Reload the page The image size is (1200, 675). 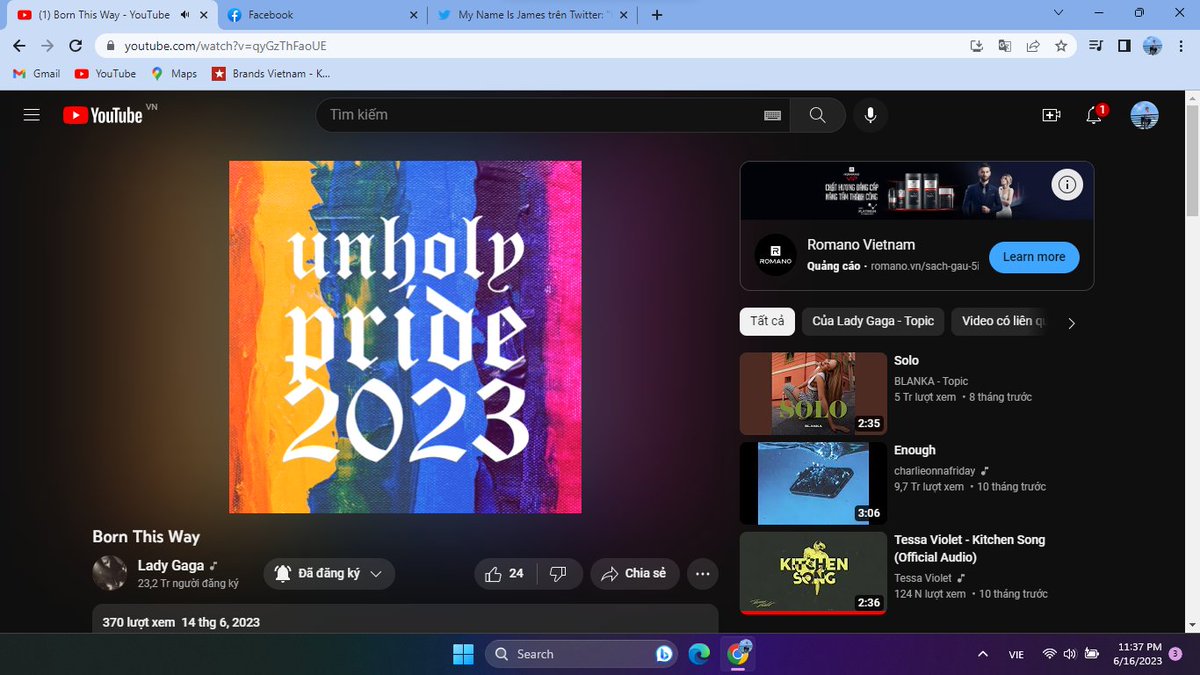pos(75,46)
